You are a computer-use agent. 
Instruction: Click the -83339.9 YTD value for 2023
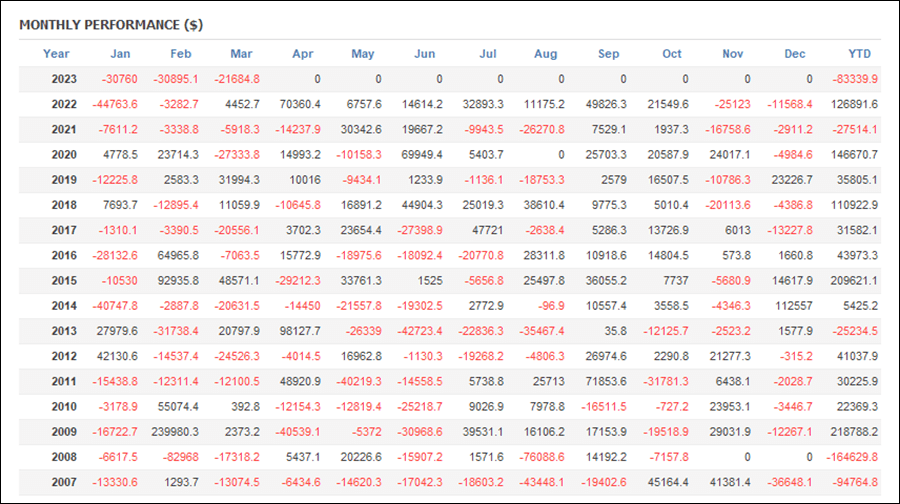tap(855, 79)
